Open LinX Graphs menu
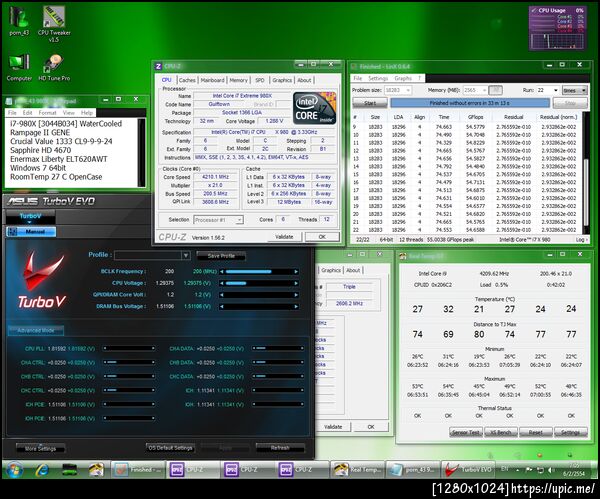 (403, 78)
